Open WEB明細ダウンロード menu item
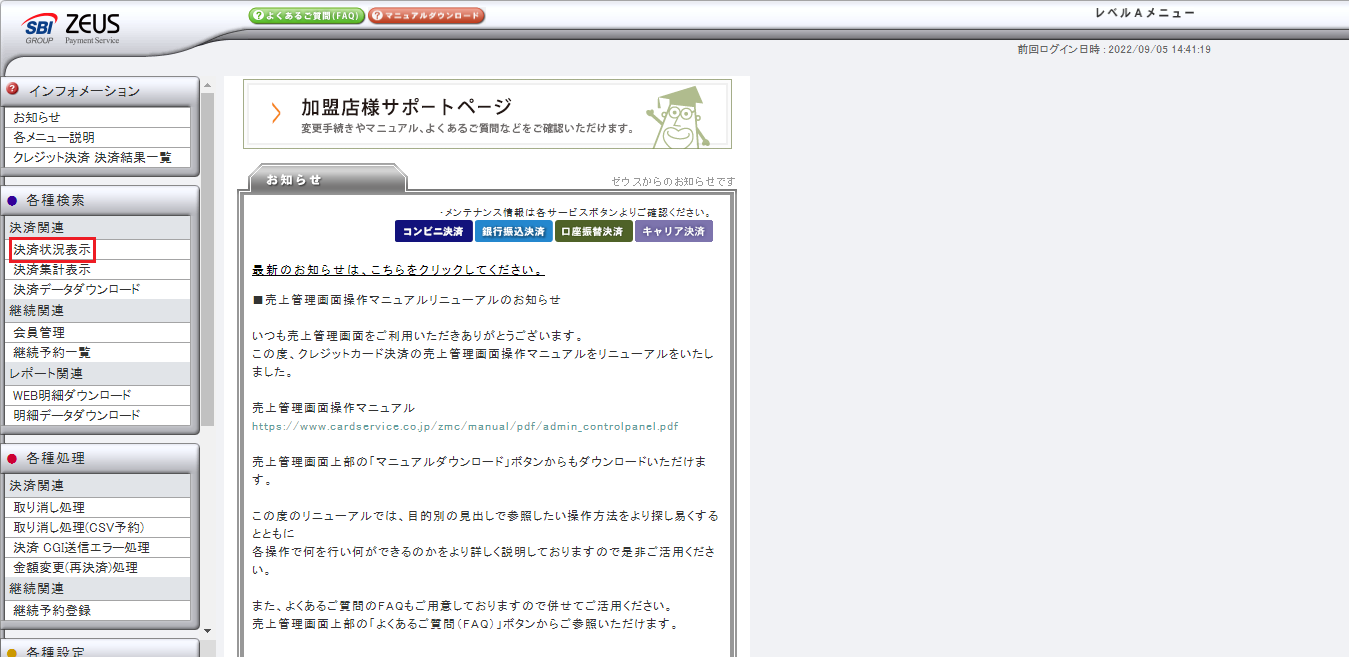The width and height of the screenshot is (1349, 657). (72, 395)
